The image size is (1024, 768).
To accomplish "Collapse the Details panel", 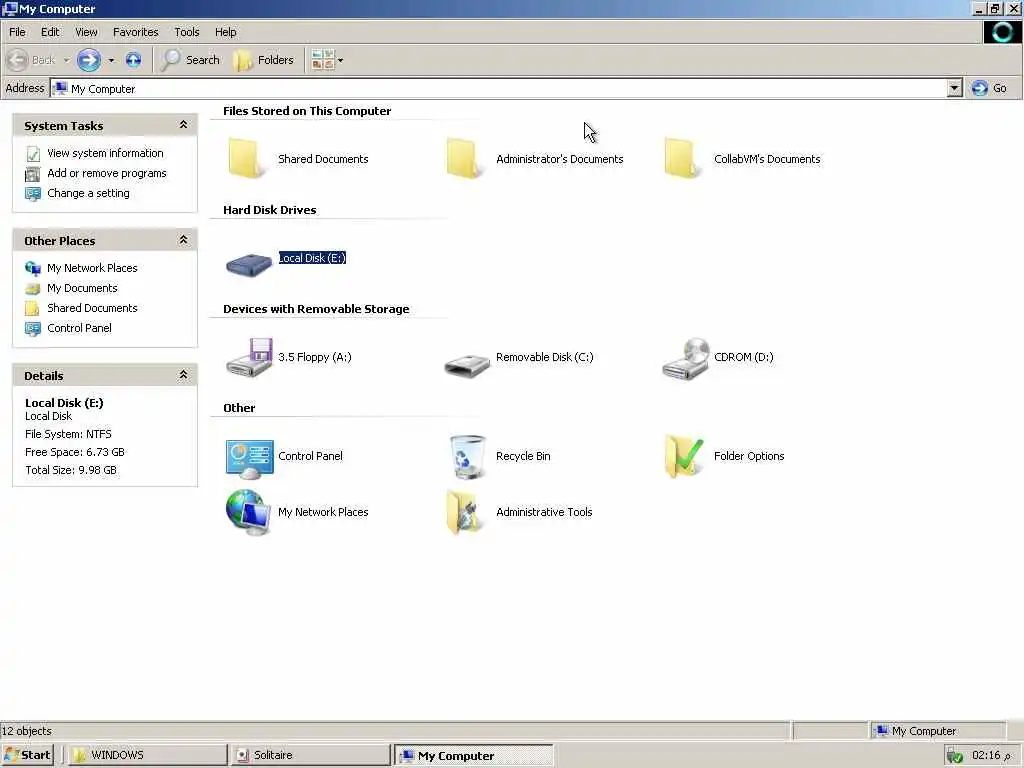I will (x=184, y=375).
